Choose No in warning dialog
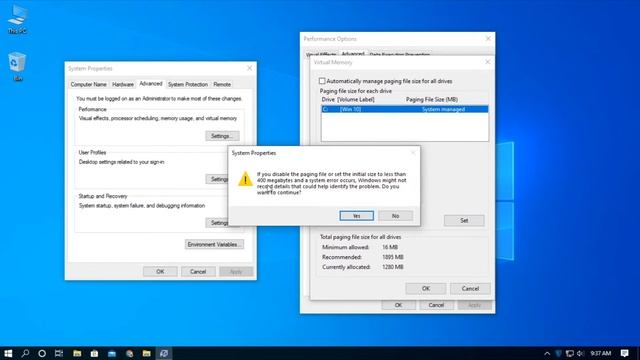This screenshot has height=360, width=640. tap(396, 216)
